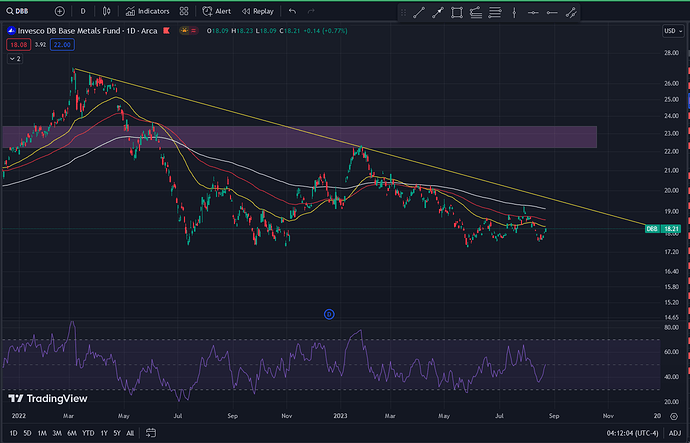Select the 6M time range
This screenshot has height=443, width=690.
click(71, 433)
